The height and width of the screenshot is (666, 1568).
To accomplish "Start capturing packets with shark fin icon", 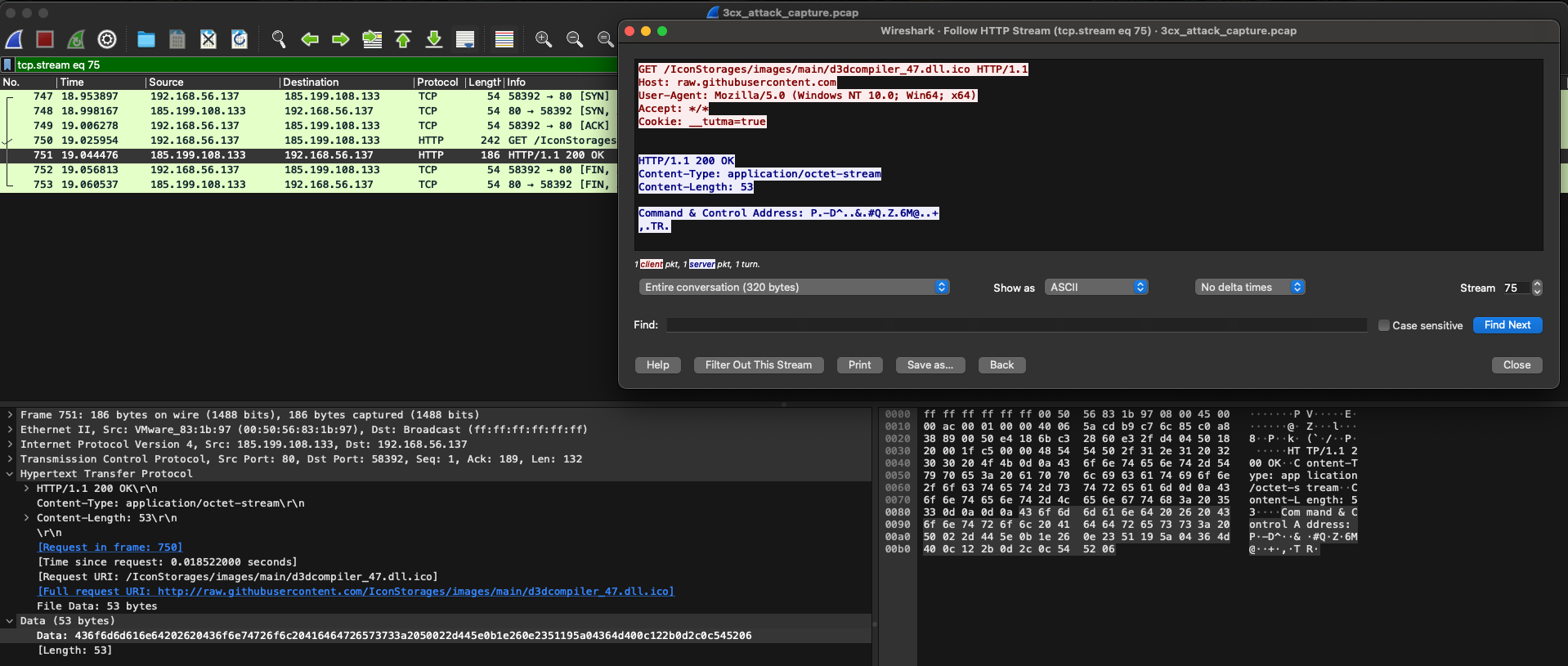I will pos(15,39).
